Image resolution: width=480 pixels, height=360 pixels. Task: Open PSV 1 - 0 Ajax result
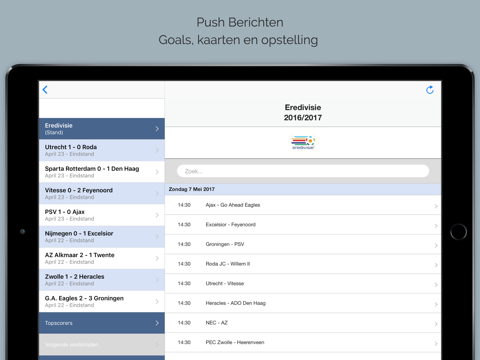click(102, 215)
